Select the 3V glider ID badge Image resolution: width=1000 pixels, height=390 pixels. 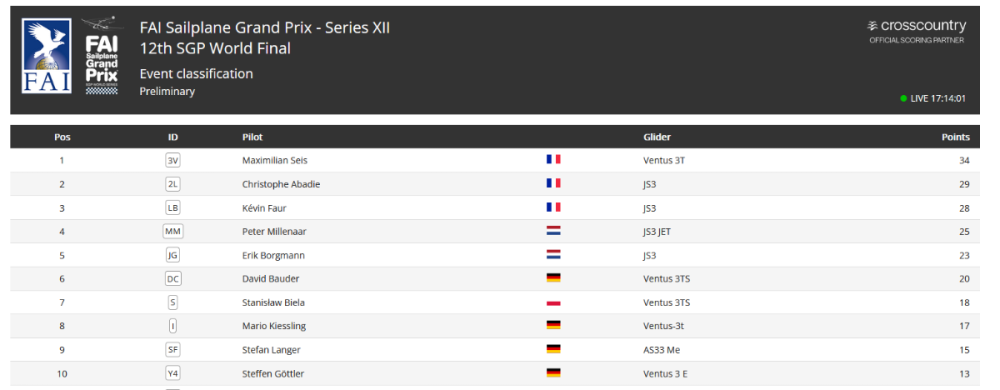(x=173, y=161)
